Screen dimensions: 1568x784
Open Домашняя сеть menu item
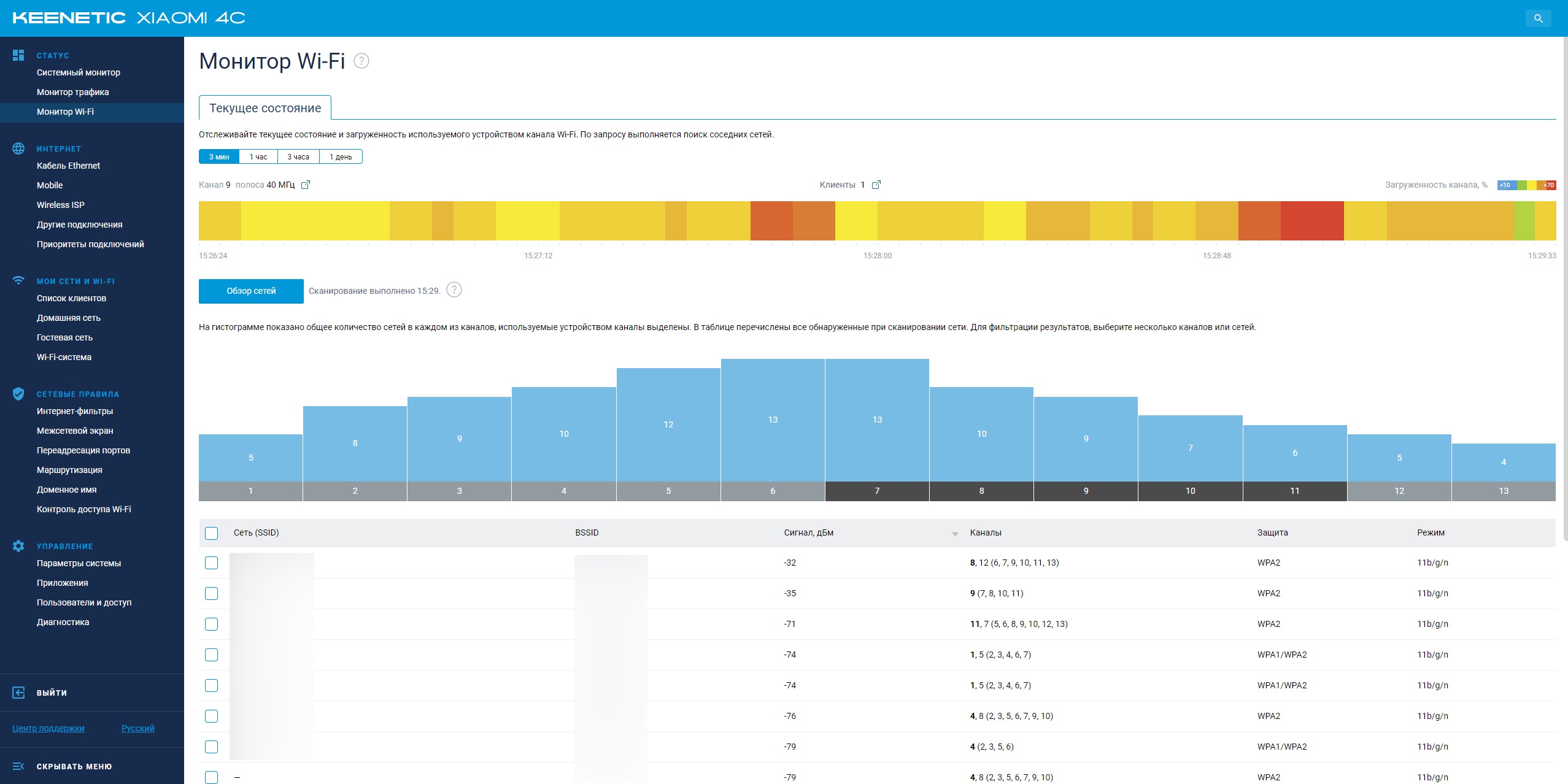(x=69, y=318)
